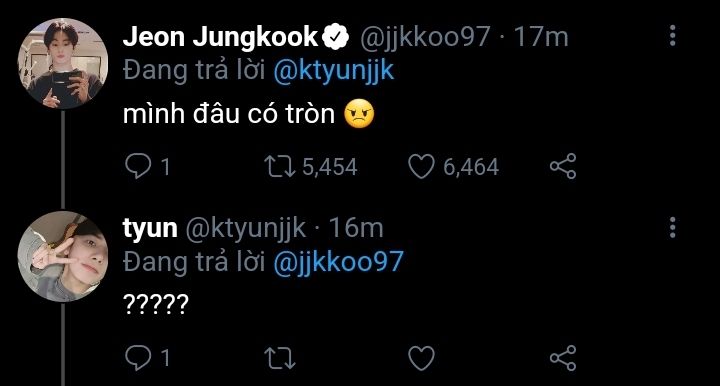Retweet Jeon Jungkook's tweet with 5,454 retweets
This screenshot has width=720, height=386.
click(x=280, y=166)
